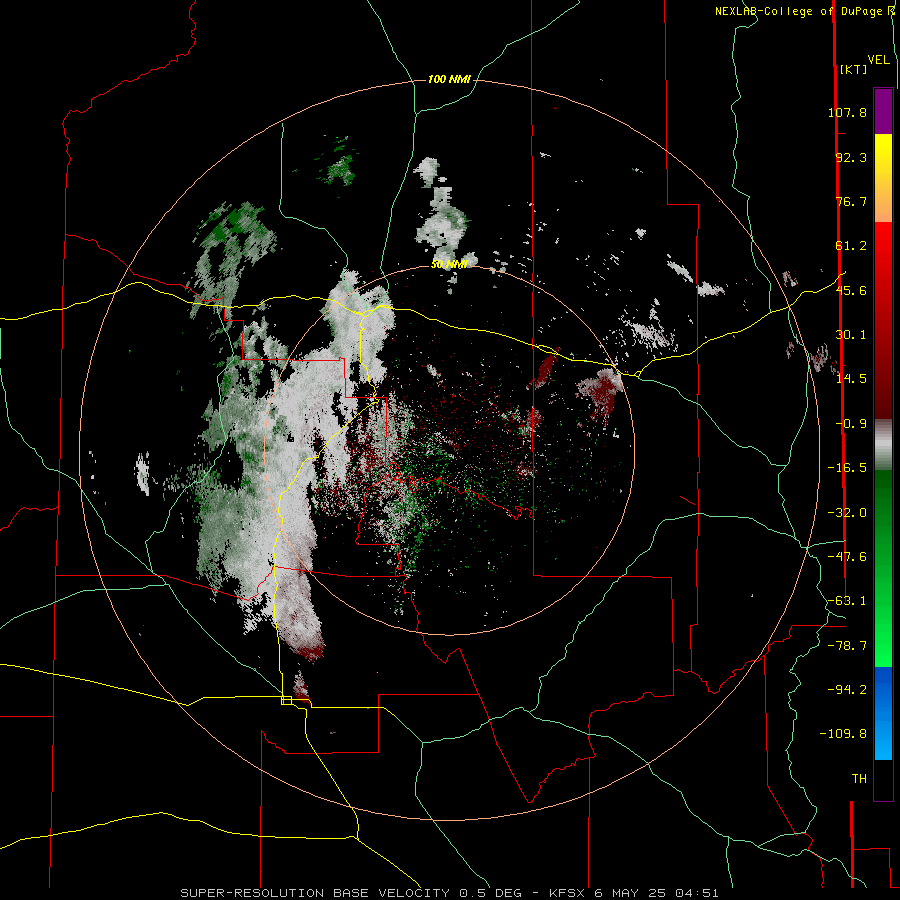Click the 100 NMI range ring label
Viewport: 900px width, 900px height.
[x=449, y=79]
